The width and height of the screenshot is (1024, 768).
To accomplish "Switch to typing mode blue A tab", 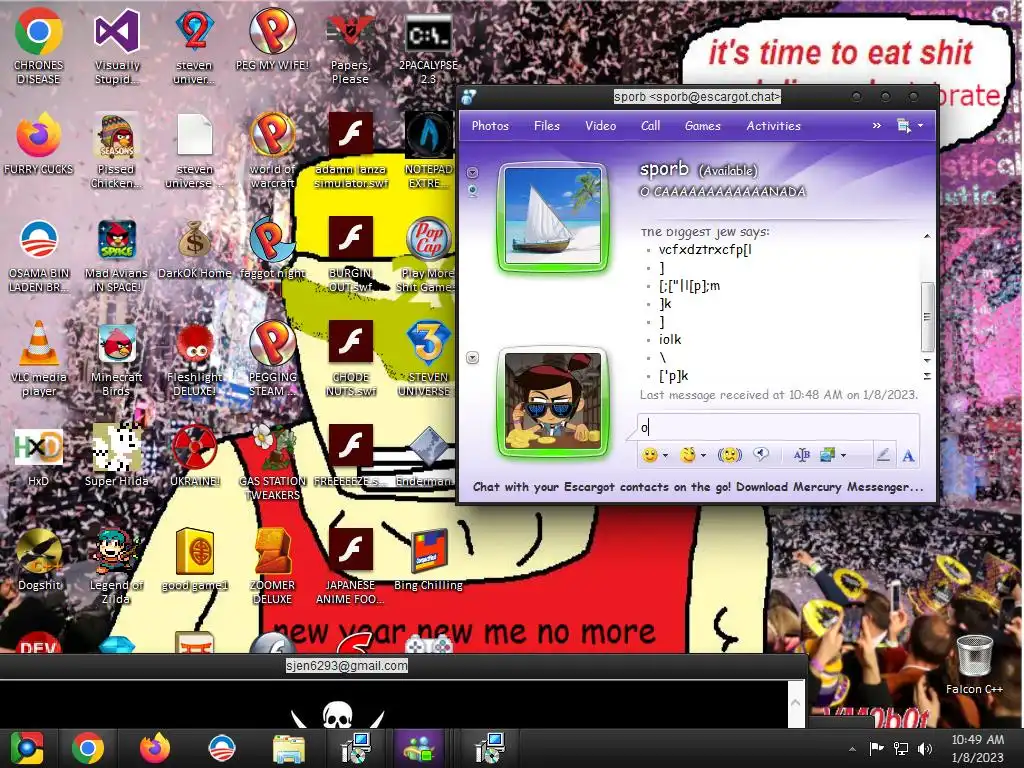I will coord(908,456).
